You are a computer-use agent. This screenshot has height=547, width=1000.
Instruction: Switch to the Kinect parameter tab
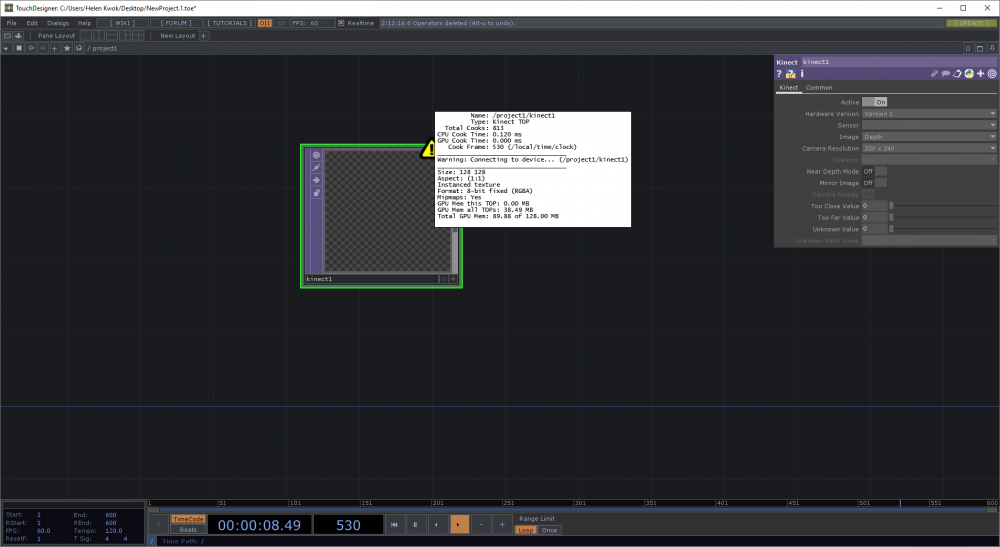pos(789,87)
